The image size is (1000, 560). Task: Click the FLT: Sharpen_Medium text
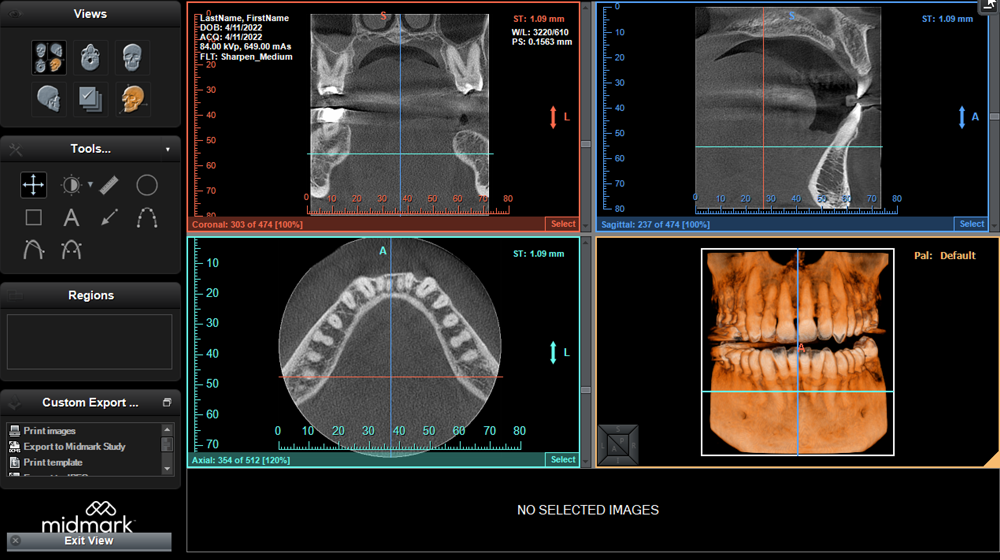coord(246,57)
